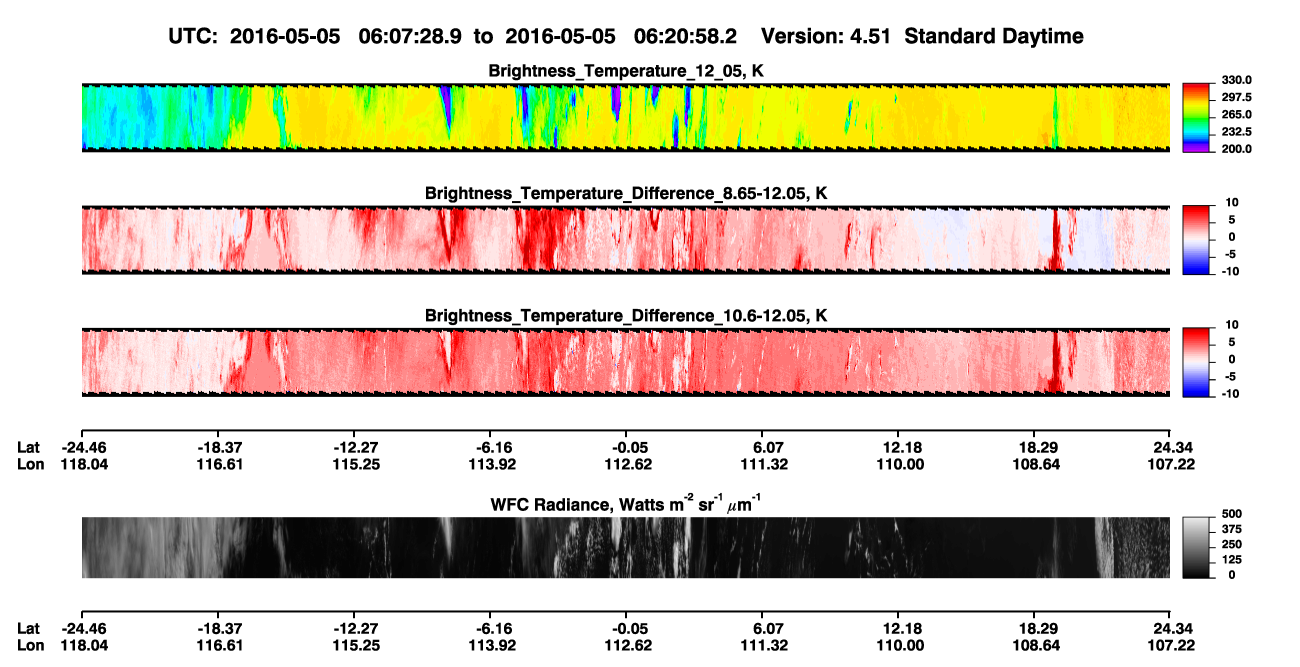Click the Version 4.51 Standard Daytime label
Viewport: 1300px width, 667px height.
pyautogui.click(x=922, y=36)
